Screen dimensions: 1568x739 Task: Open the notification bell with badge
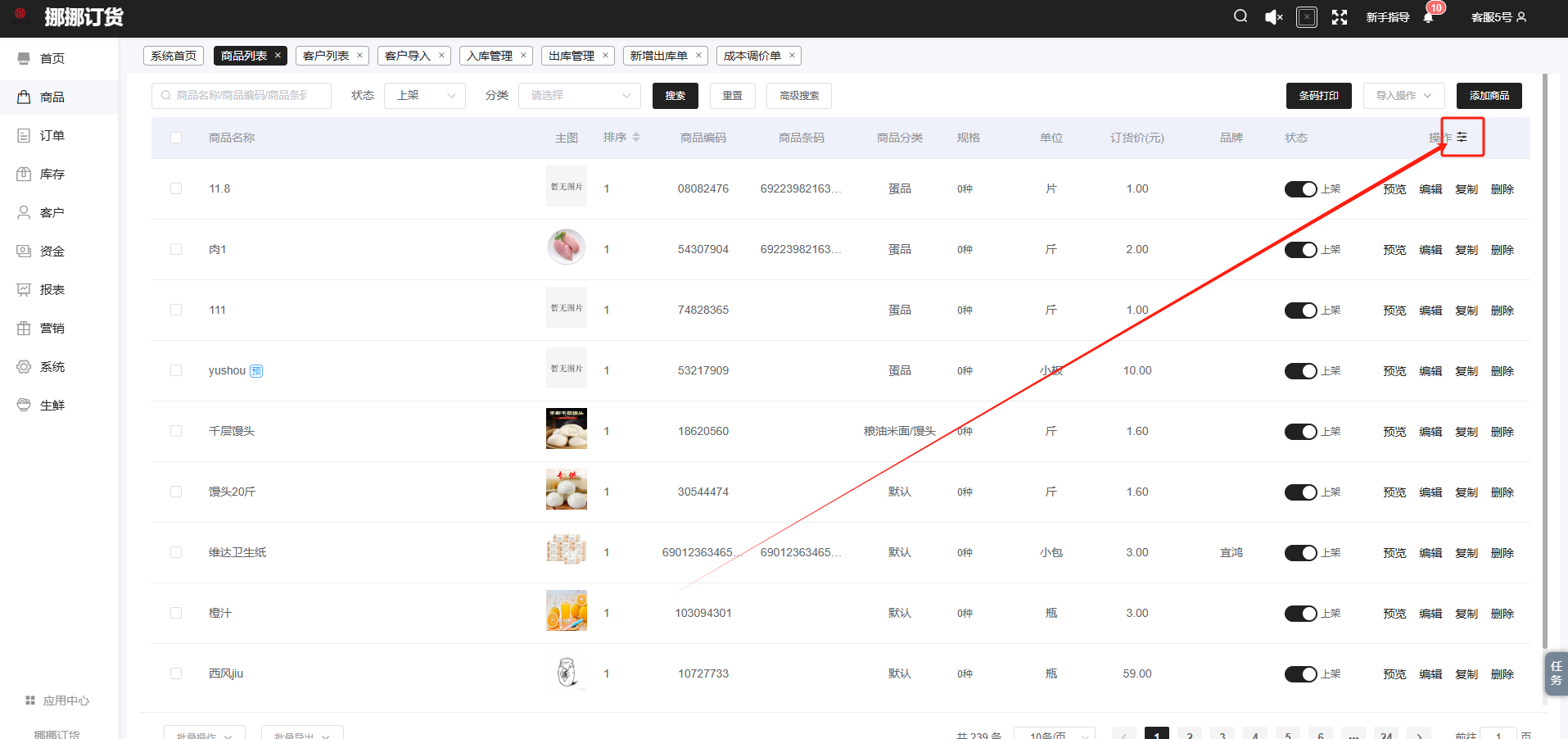coord(1429,17)
